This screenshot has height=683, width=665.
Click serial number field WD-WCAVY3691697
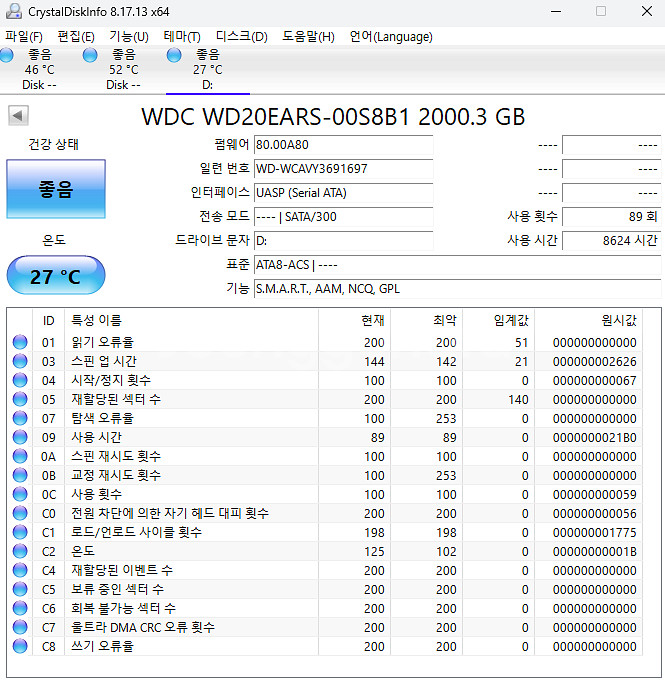pyautogui.click(x=343, y=169)
